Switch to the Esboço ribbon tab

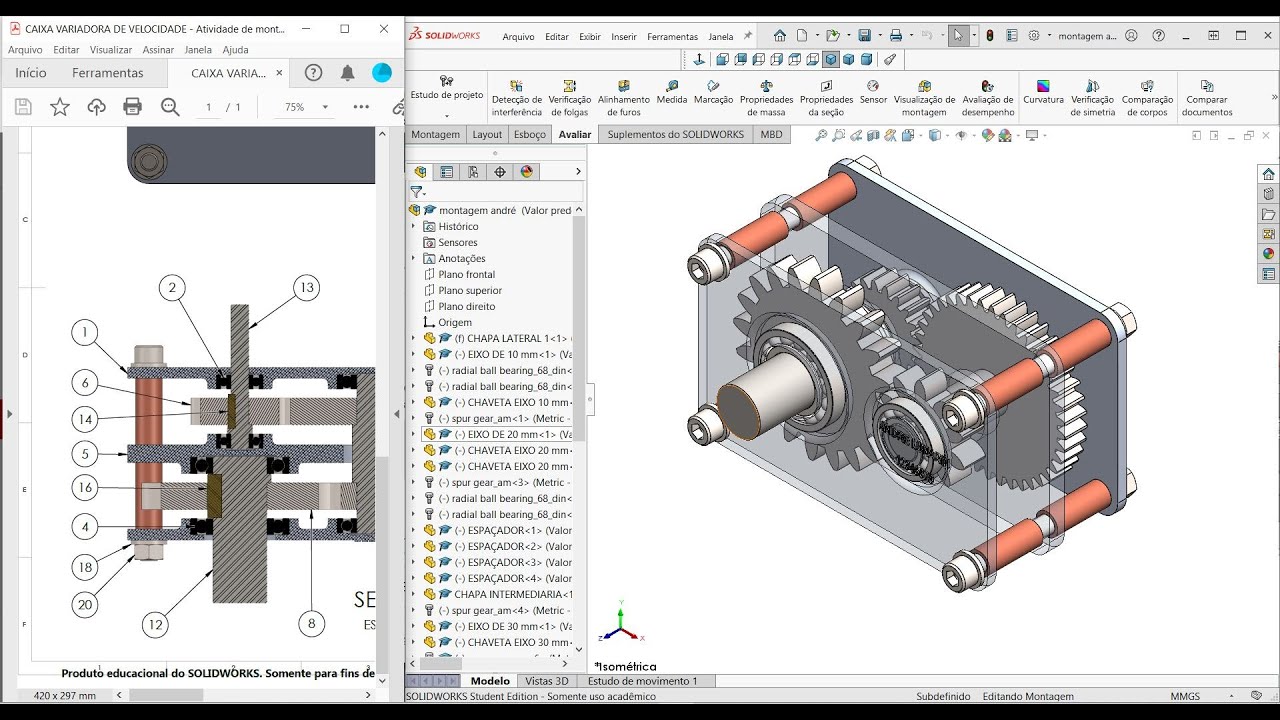click(530, 134)
